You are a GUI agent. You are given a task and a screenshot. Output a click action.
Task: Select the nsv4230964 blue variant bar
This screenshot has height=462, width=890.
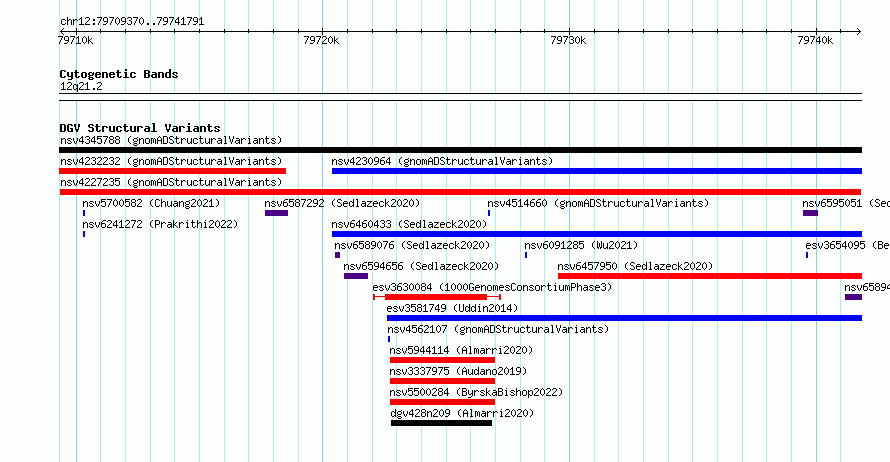tap(597, 171)
